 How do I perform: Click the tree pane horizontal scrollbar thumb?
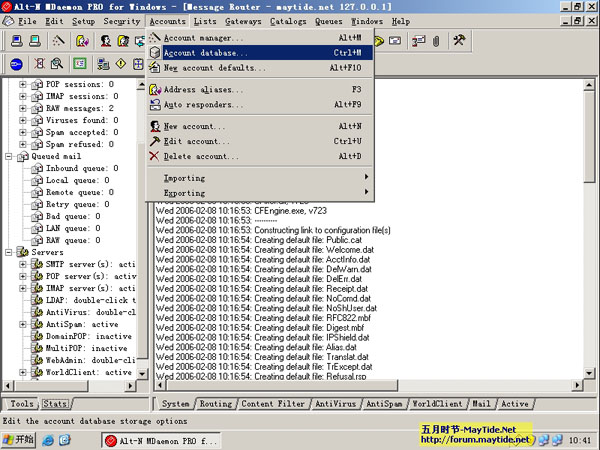pos(51,386)
